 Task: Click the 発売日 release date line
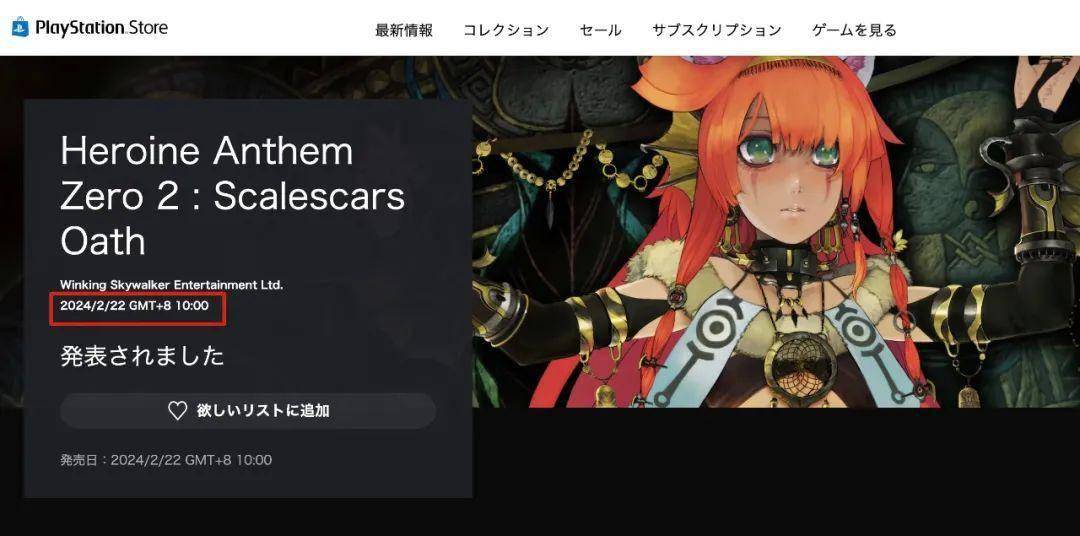pos(166,460)
